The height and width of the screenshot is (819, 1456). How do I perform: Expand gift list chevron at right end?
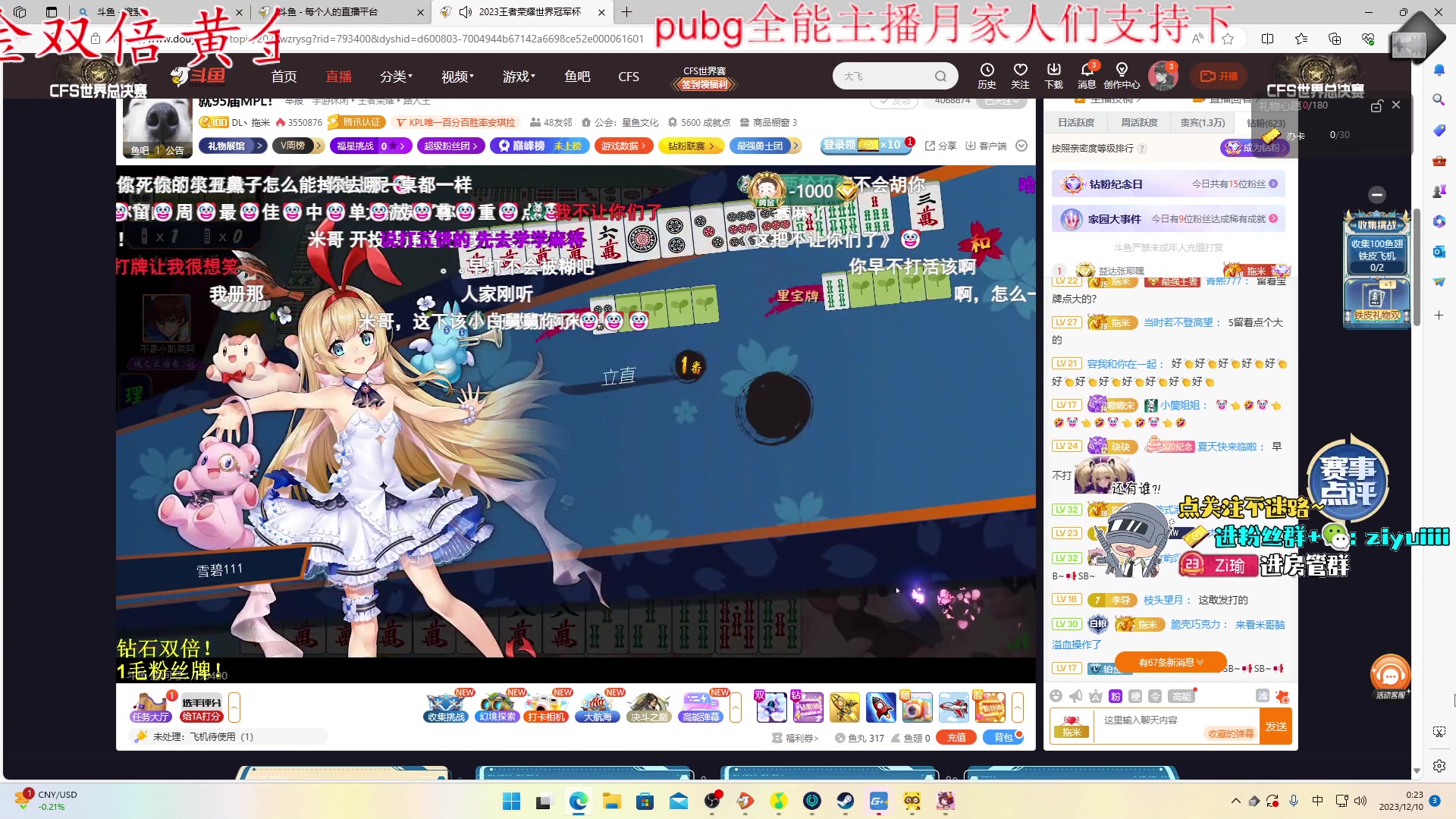point(1017,708)
